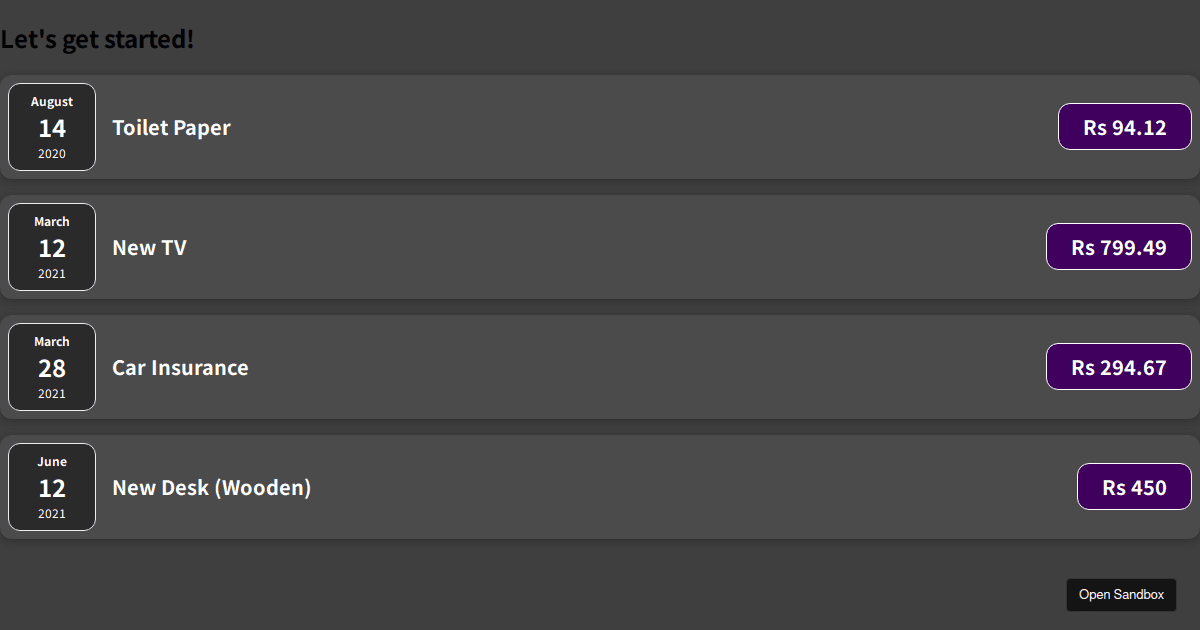This screenshot has height=630, width=1200.
Task: Click the Toilet Paper expense title
Action: pyautogui.click(x=171, y=128)
